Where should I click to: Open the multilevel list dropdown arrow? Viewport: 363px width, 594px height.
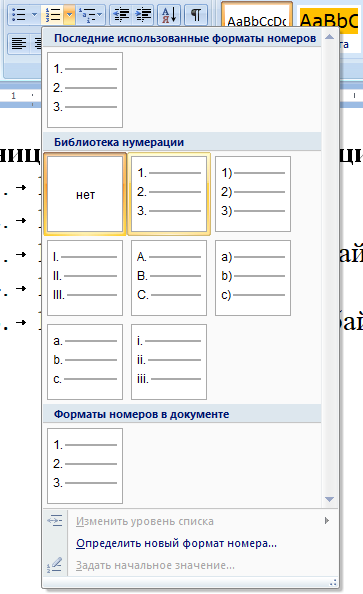pos(99,15)
